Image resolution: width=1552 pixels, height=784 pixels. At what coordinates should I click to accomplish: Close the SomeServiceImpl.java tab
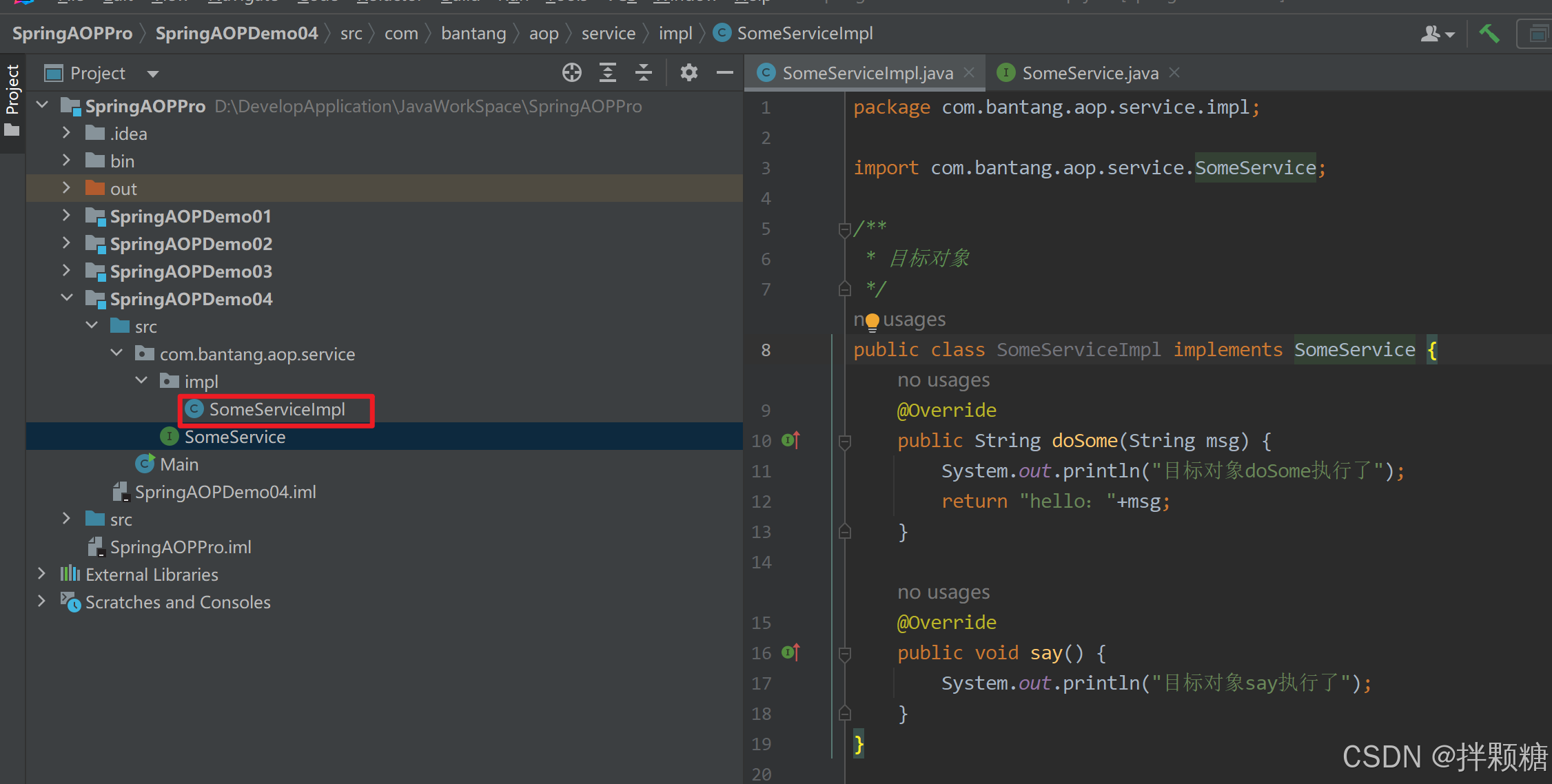coord(969,72)
